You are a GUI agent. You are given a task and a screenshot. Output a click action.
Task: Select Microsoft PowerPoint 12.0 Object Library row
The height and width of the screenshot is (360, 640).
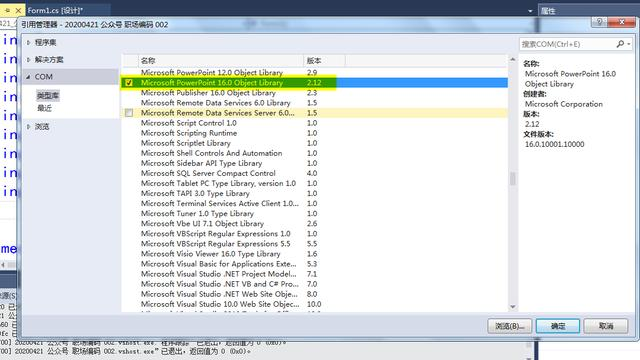coord(314,73)
